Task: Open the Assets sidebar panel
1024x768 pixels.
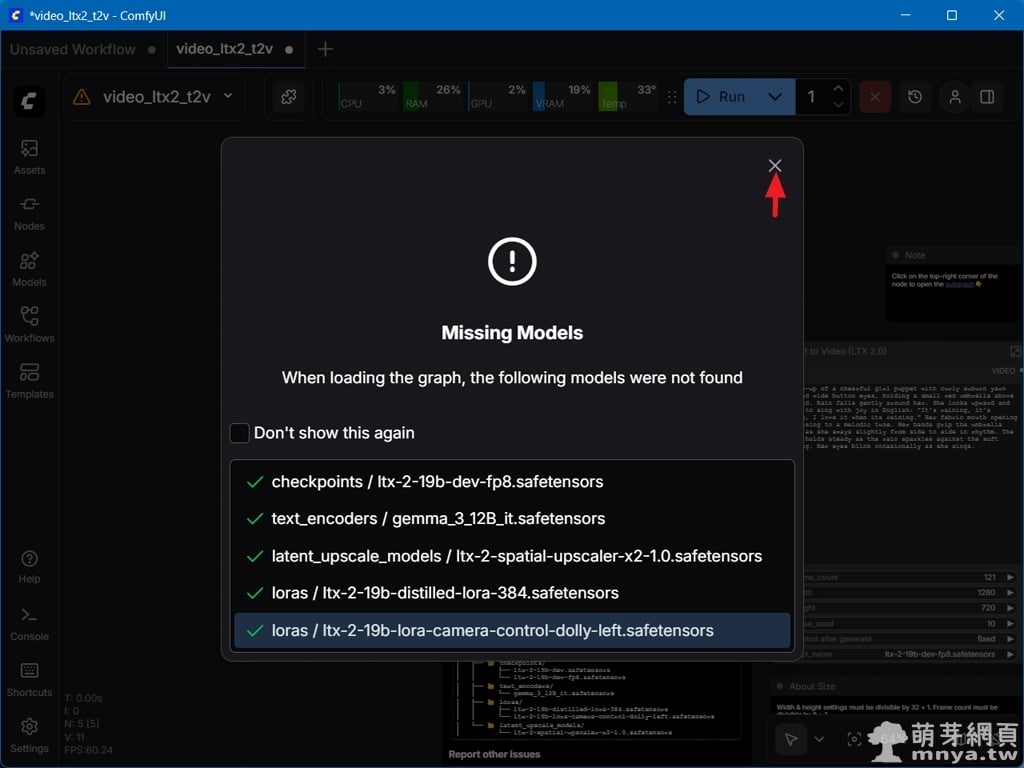Action: (29, 156)
